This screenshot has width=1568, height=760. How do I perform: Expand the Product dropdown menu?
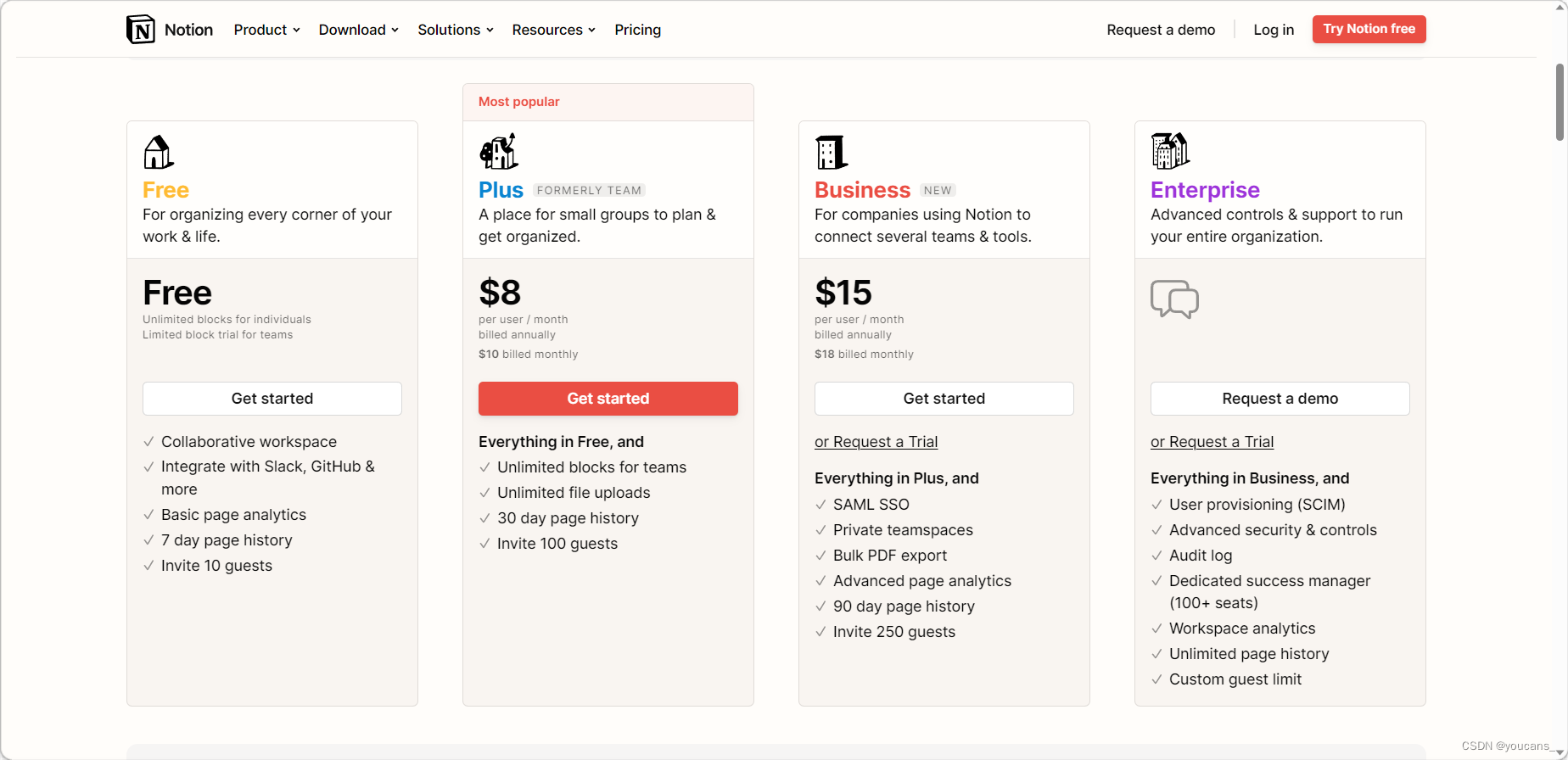[266, 30]
